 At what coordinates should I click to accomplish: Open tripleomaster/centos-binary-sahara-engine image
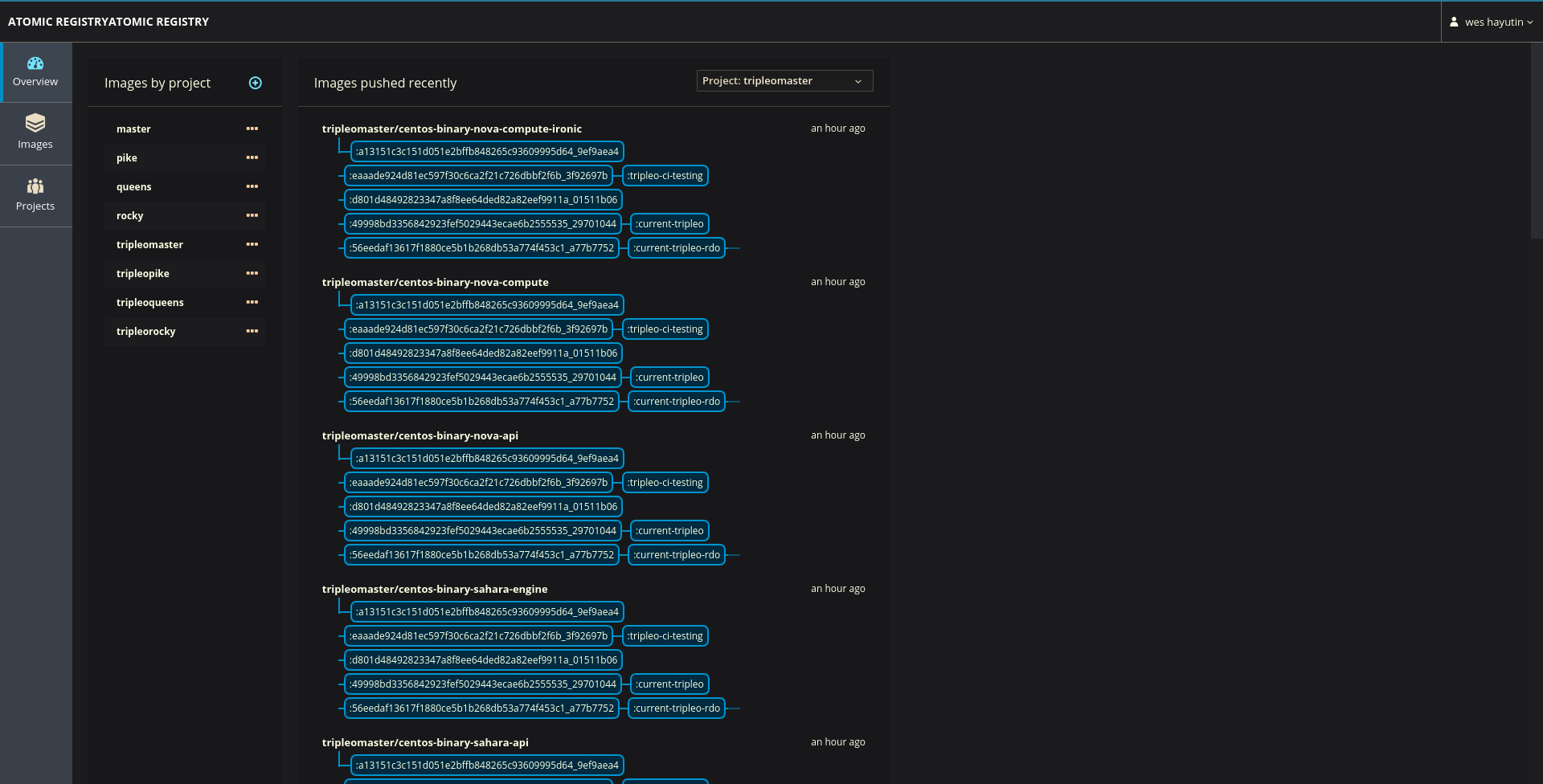coord(435,589)
